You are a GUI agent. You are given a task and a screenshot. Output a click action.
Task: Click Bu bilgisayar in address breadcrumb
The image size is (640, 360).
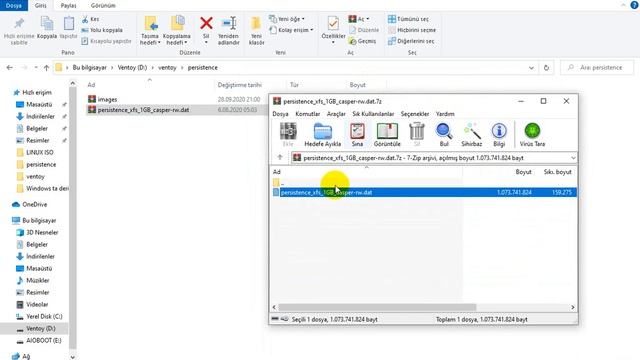pos(89,68)
